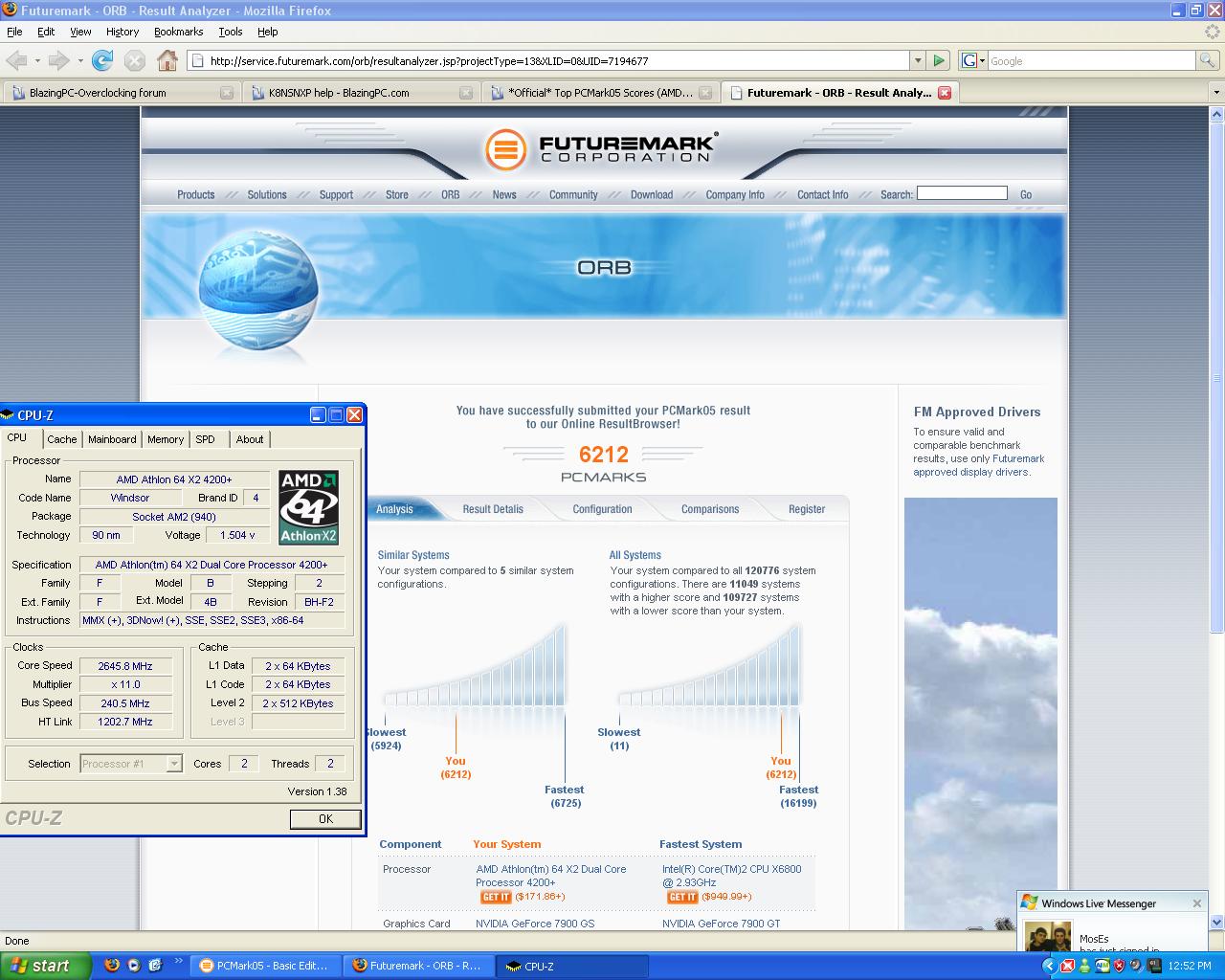
Task: Open Products in Futuremark navigation
Action: [196, 194]
